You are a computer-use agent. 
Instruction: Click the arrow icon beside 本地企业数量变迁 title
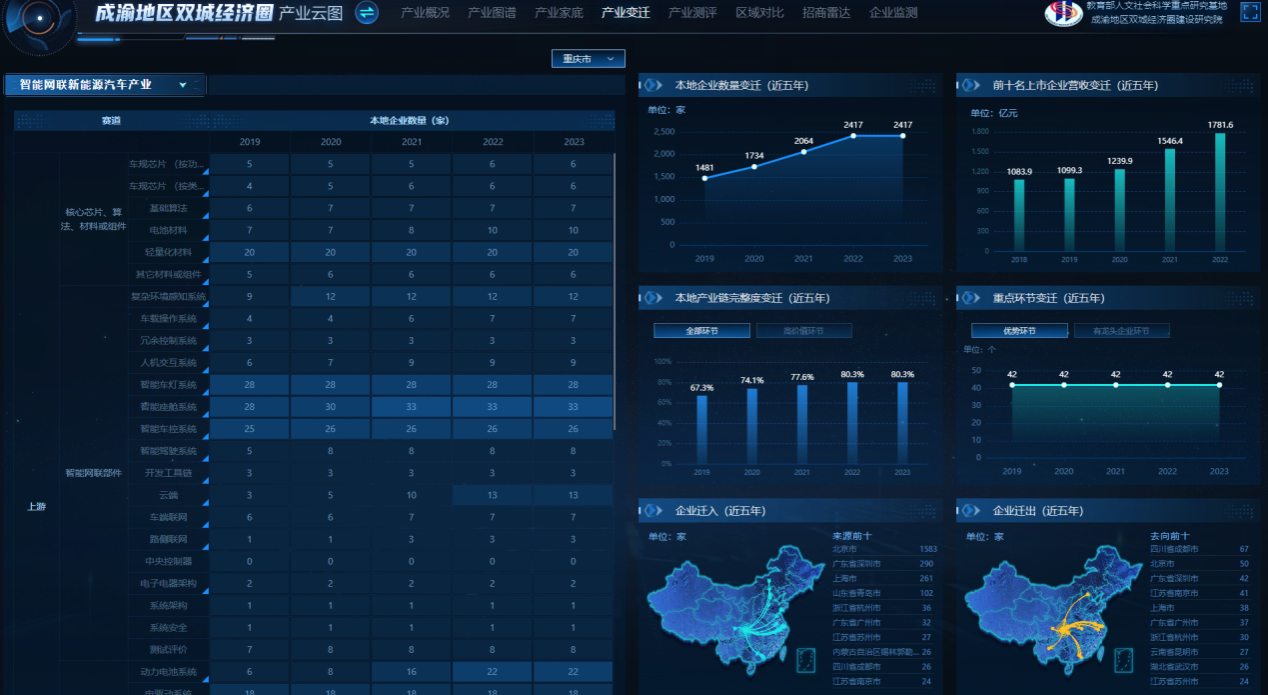click(x=654, y=85)
